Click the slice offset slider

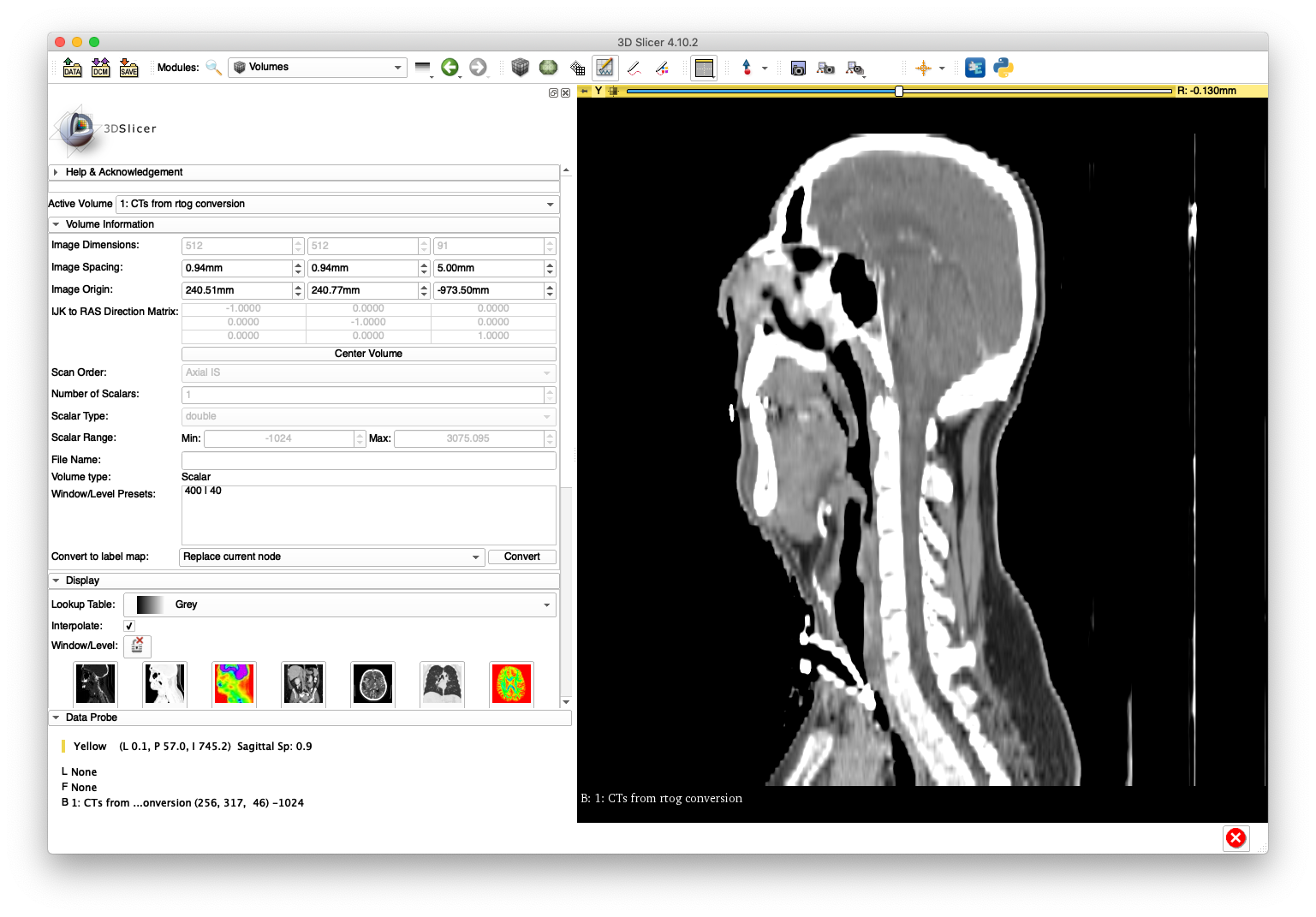coord(897,90)
